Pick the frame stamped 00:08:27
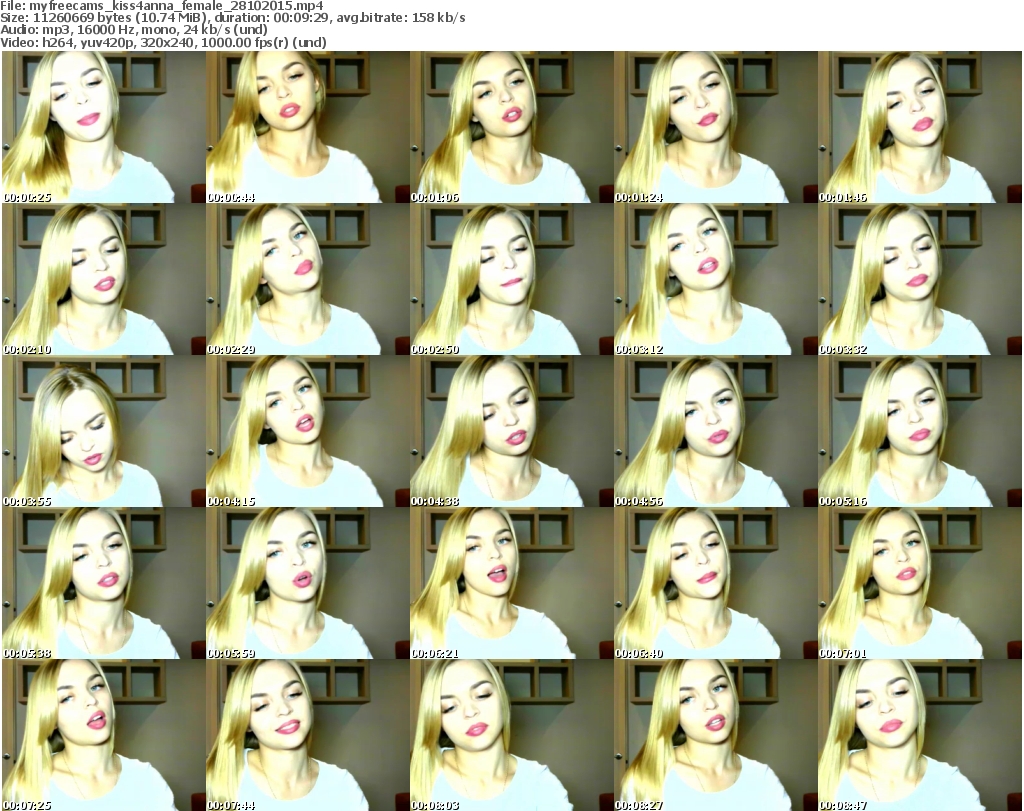The image size is (1024, 811). point(716,735)
